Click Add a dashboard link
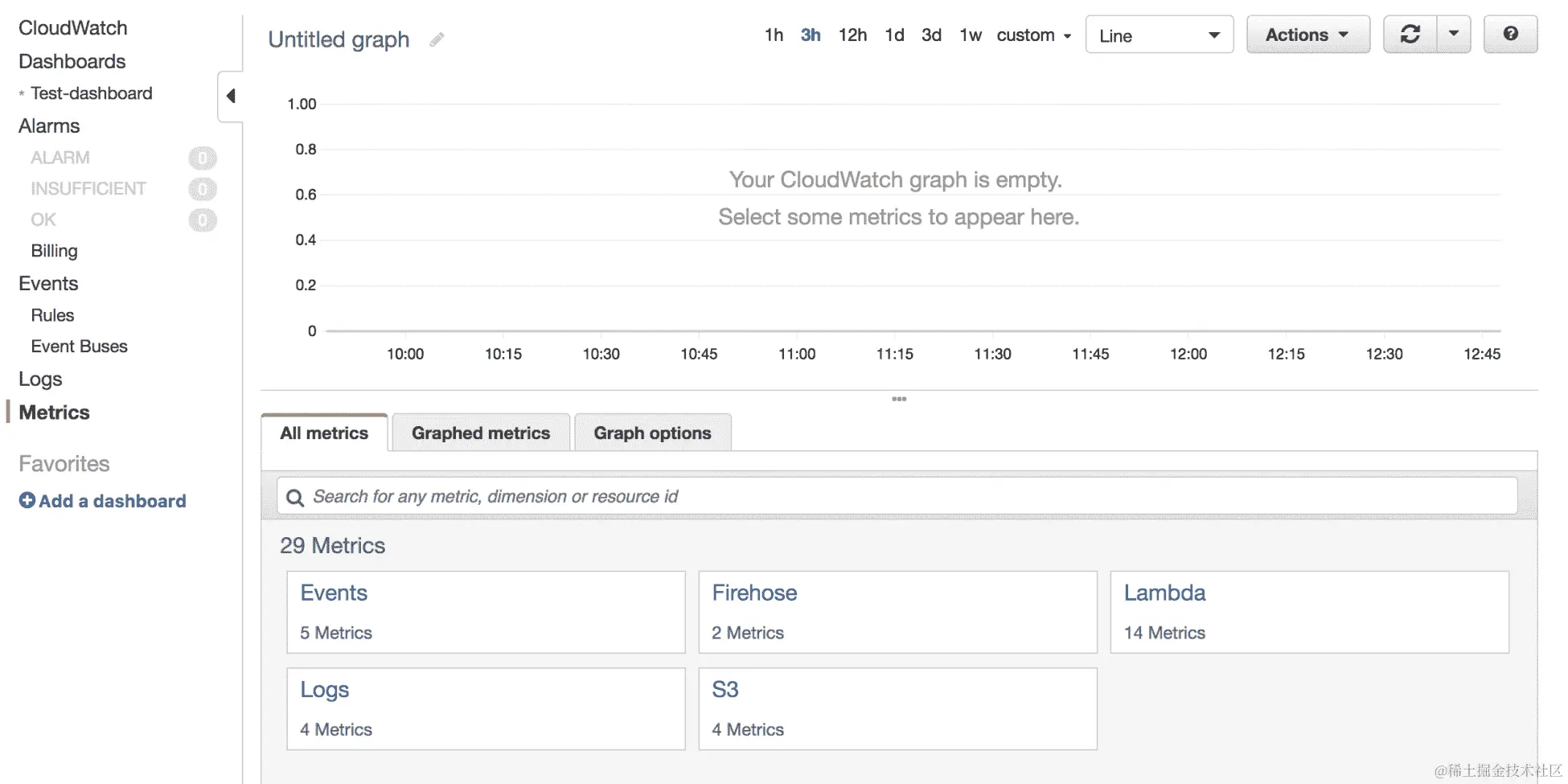Viewport: 1568px width, 784px height. click(113, 501)
